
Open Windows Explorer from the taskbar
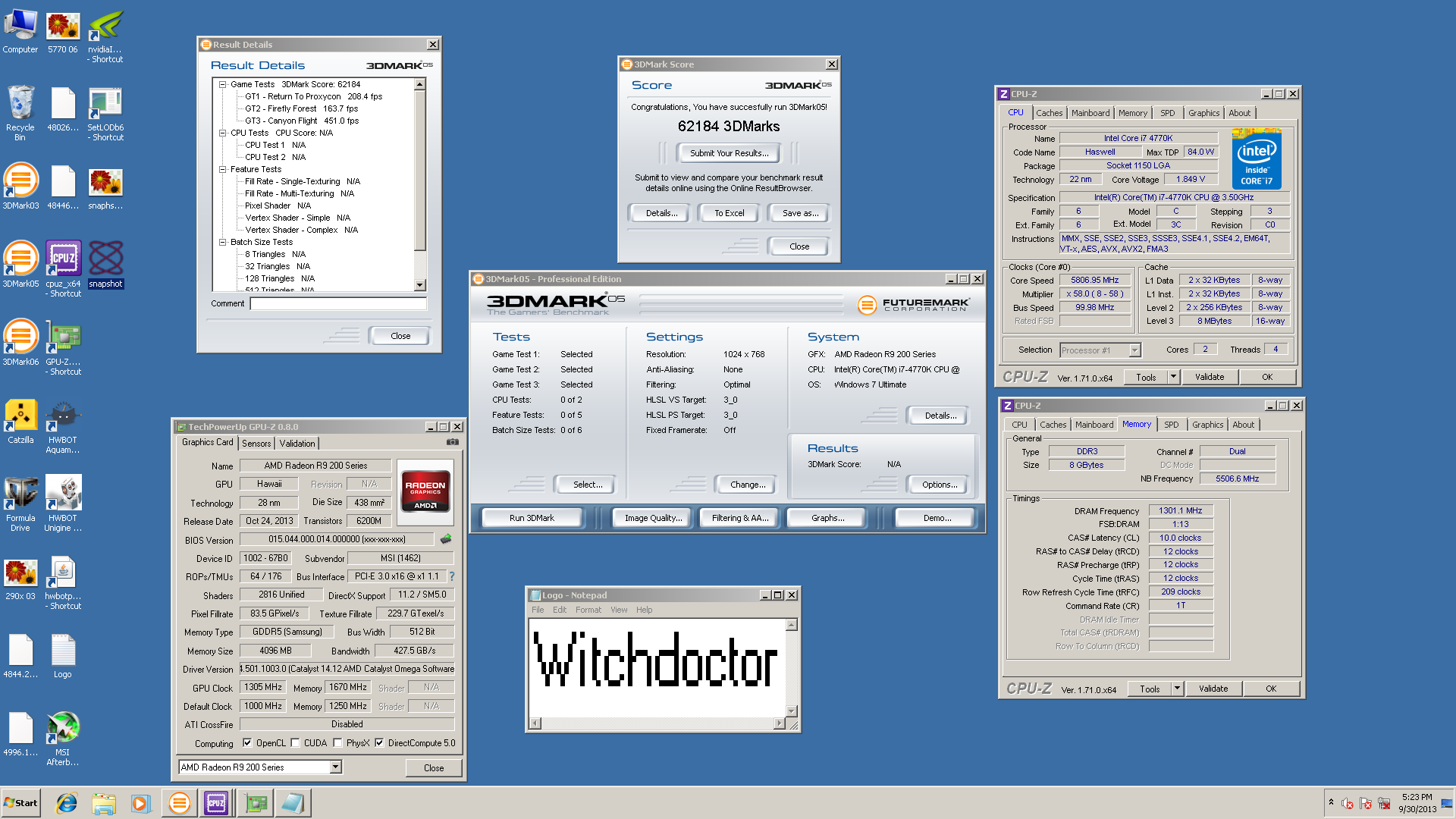pyautogui.click(x=104, y=803)
